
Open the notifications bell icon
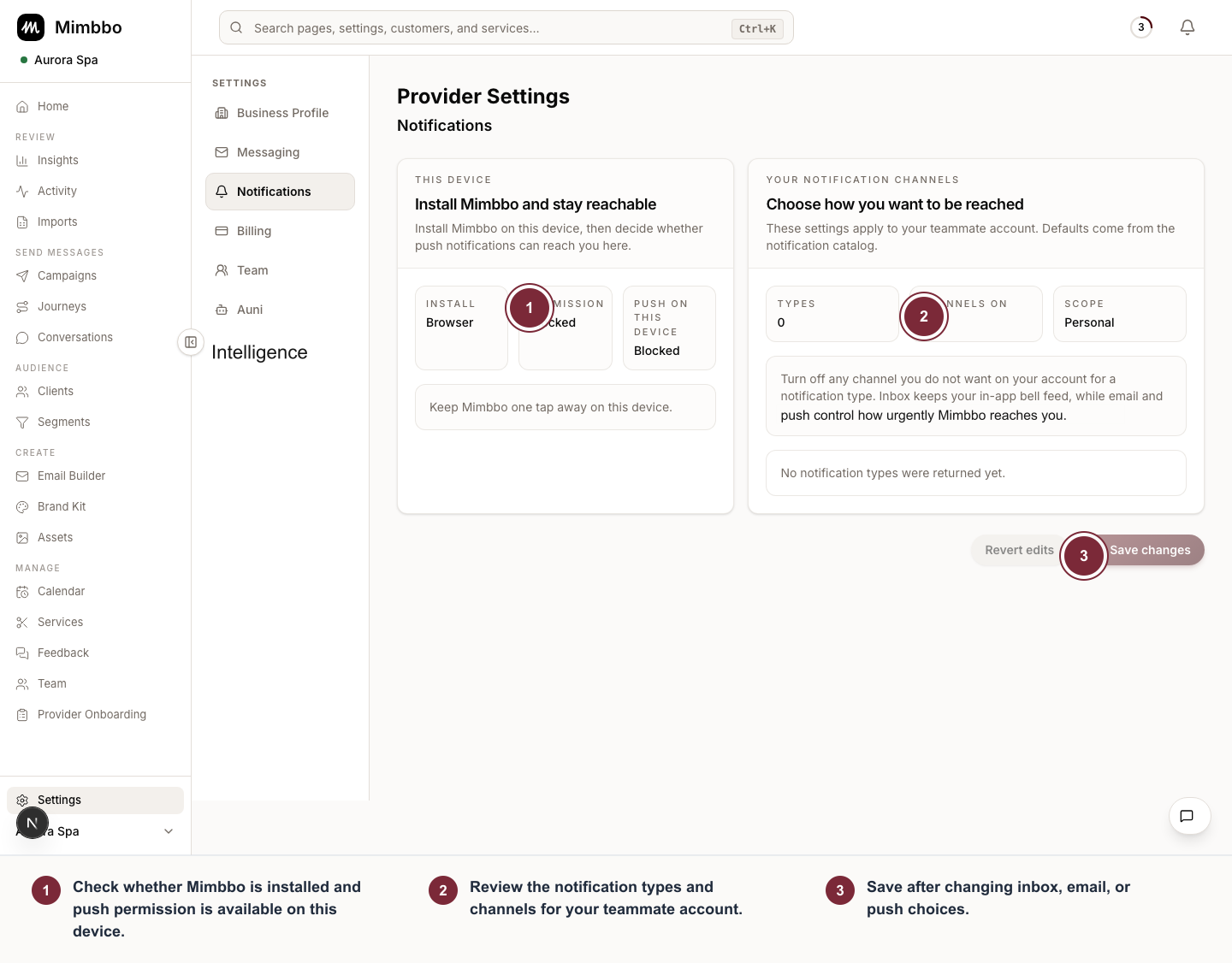pos(1188,27)
